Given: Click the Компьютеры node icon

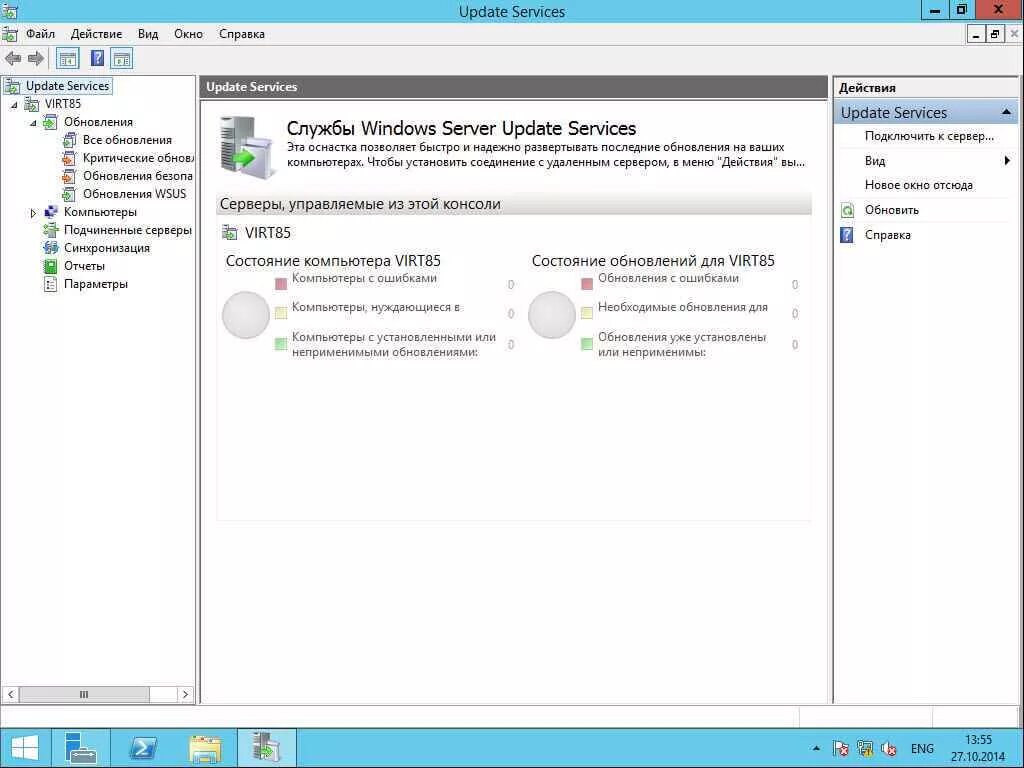Looking at the screenshot, I should (50, 212).
